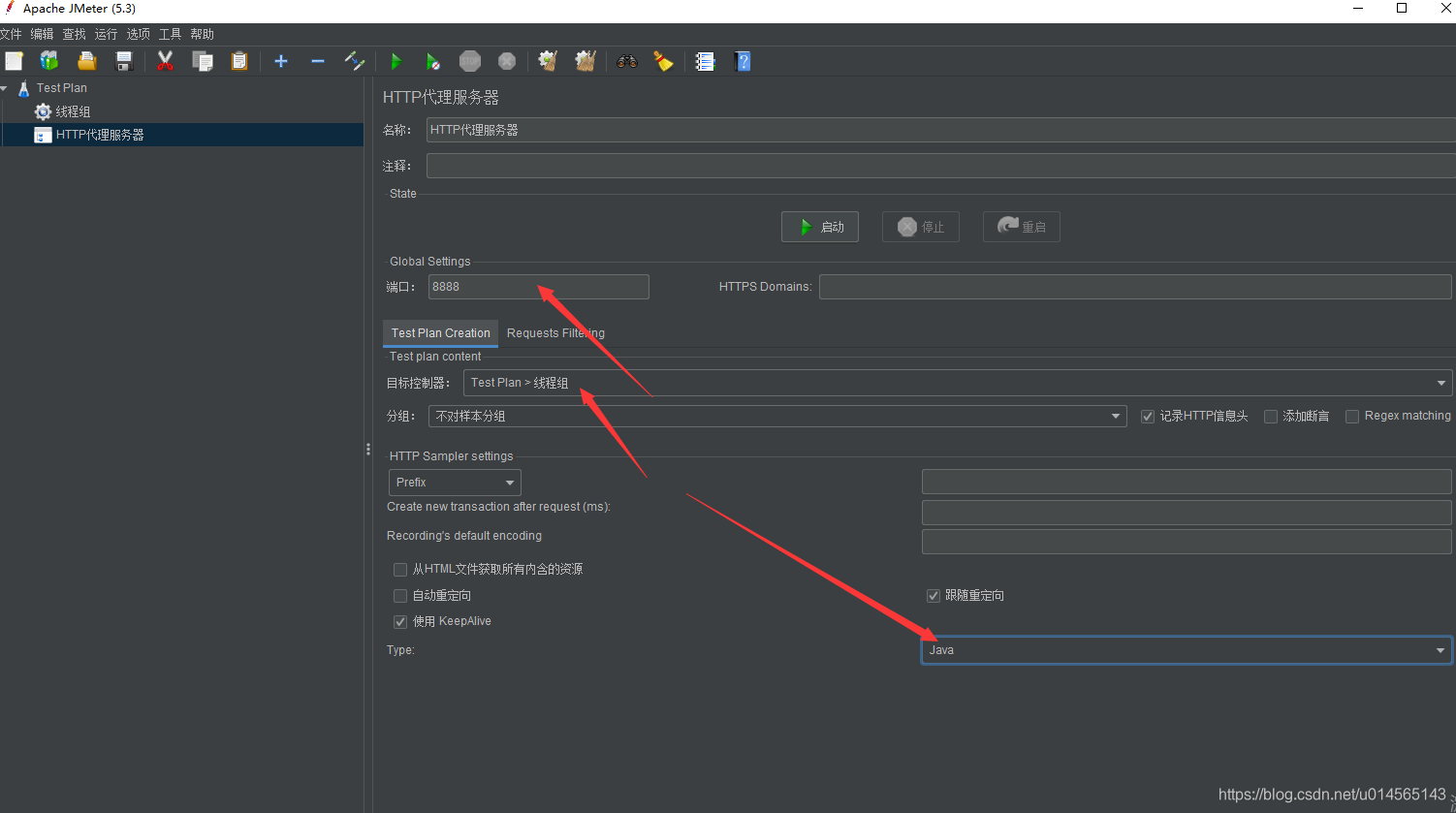This screenshot has width=1456, height=813.
Task: Enable 添加断言 checkbox
Action: [x=1271, y=416]
